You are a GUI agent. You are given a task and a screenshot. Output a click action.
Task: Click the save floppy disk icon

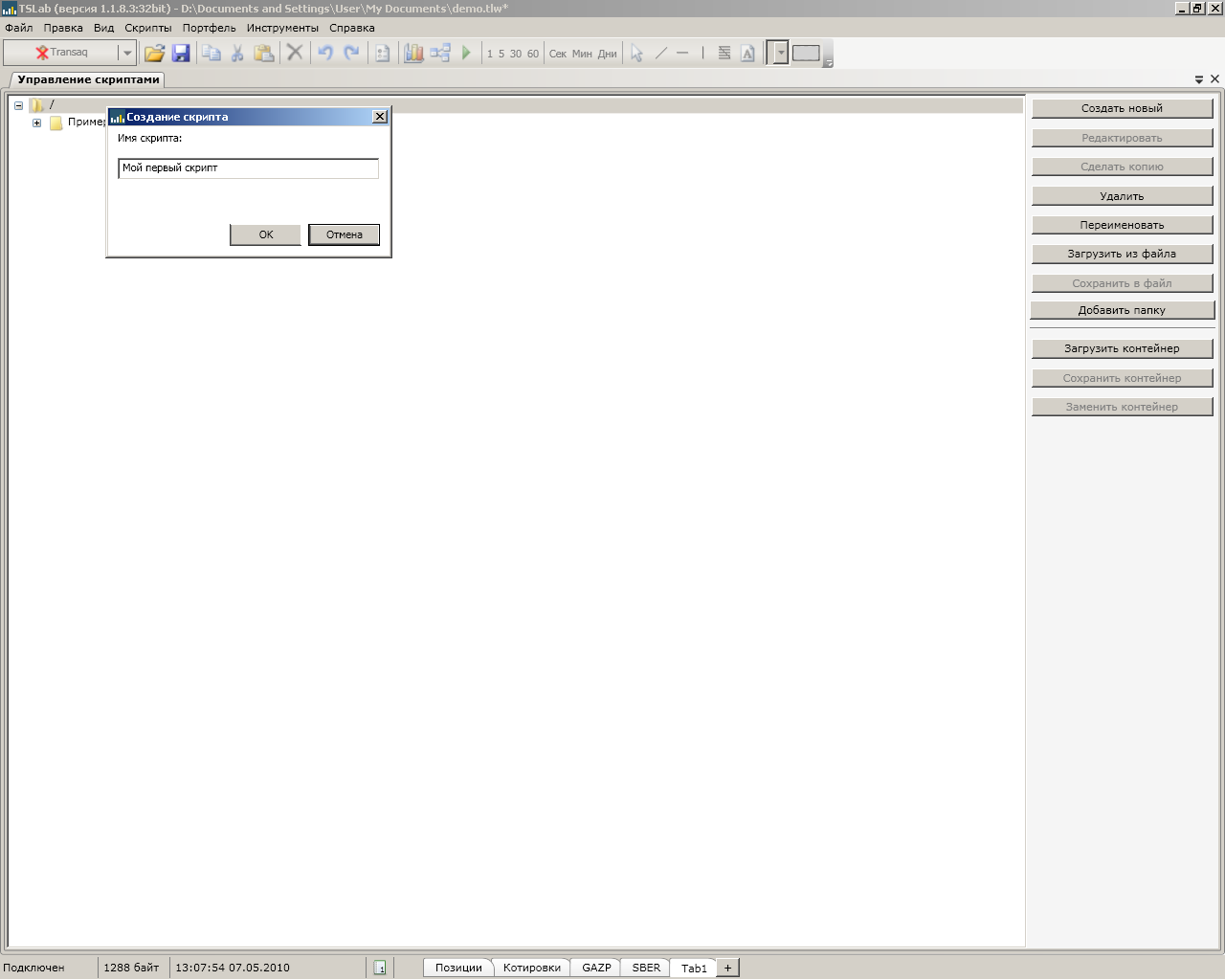[181, 53]
